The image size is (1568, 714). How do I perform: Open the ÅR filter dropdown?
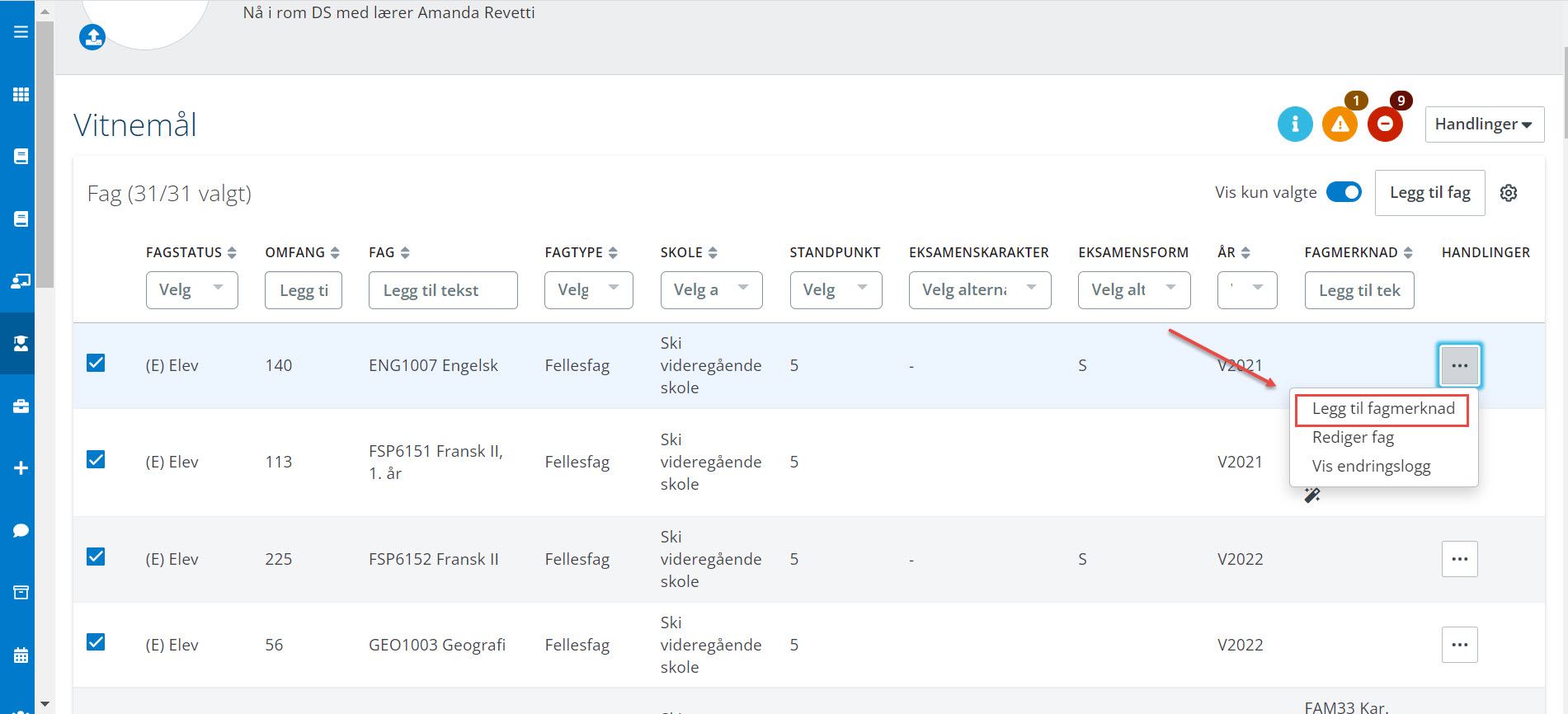[x=1247, y=290]
